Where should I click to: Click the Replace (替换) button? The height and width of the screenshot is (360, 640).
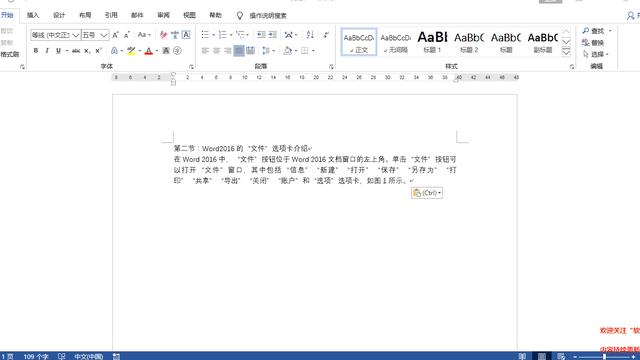click(x=593, y=42)
